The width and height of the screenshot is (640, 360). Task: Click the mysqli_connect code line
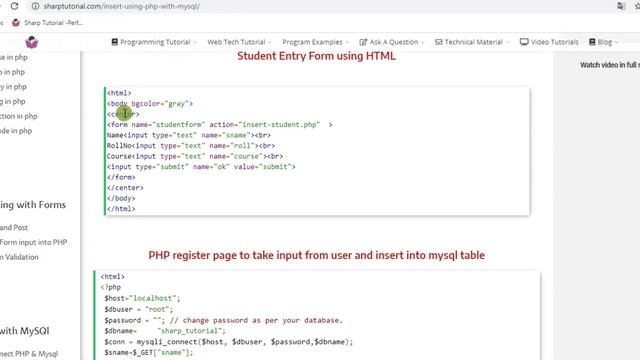click(229, 342)
